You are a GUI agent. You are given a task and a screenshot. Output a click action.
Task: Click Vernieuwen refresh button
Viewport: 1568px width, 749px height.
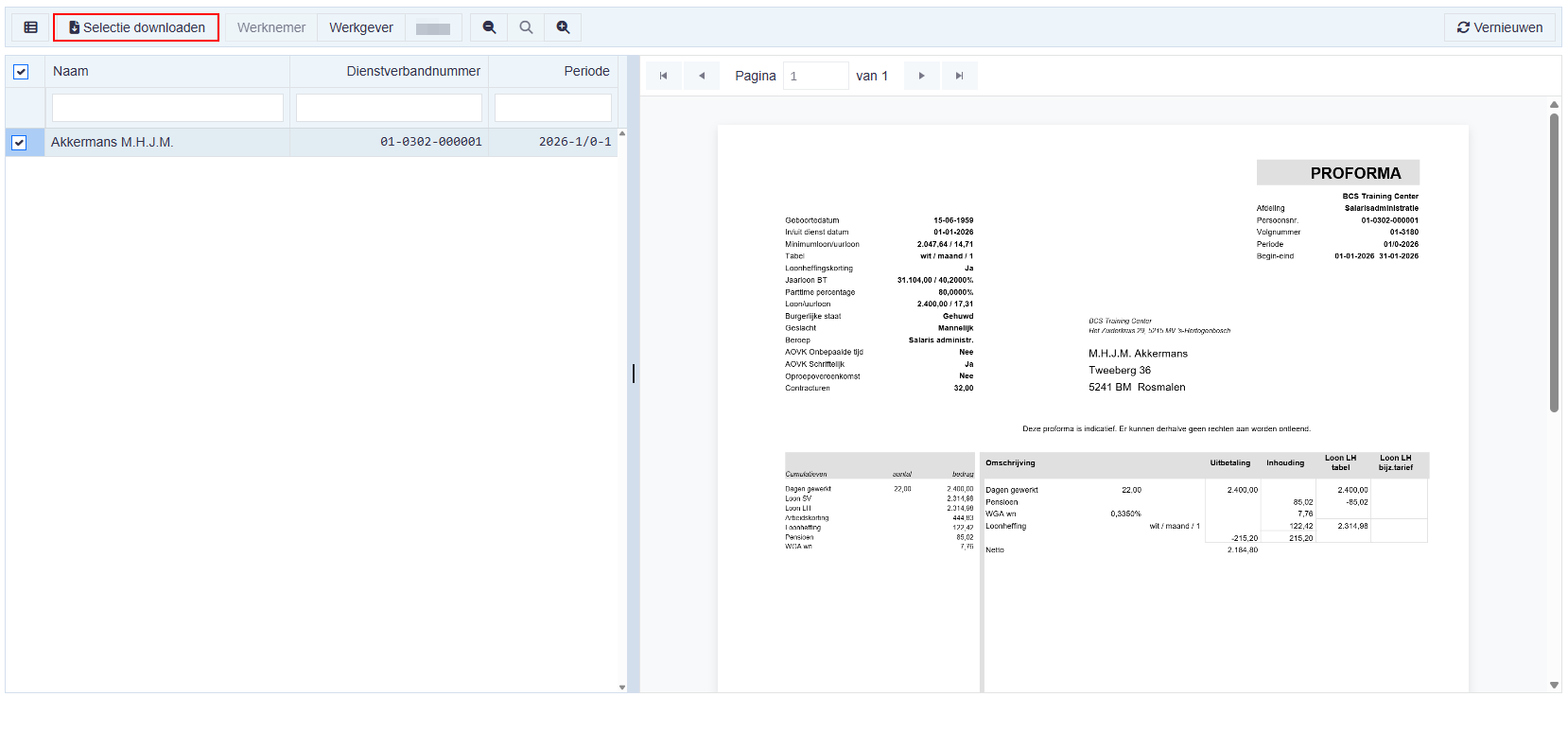(x=1500, y=27)
